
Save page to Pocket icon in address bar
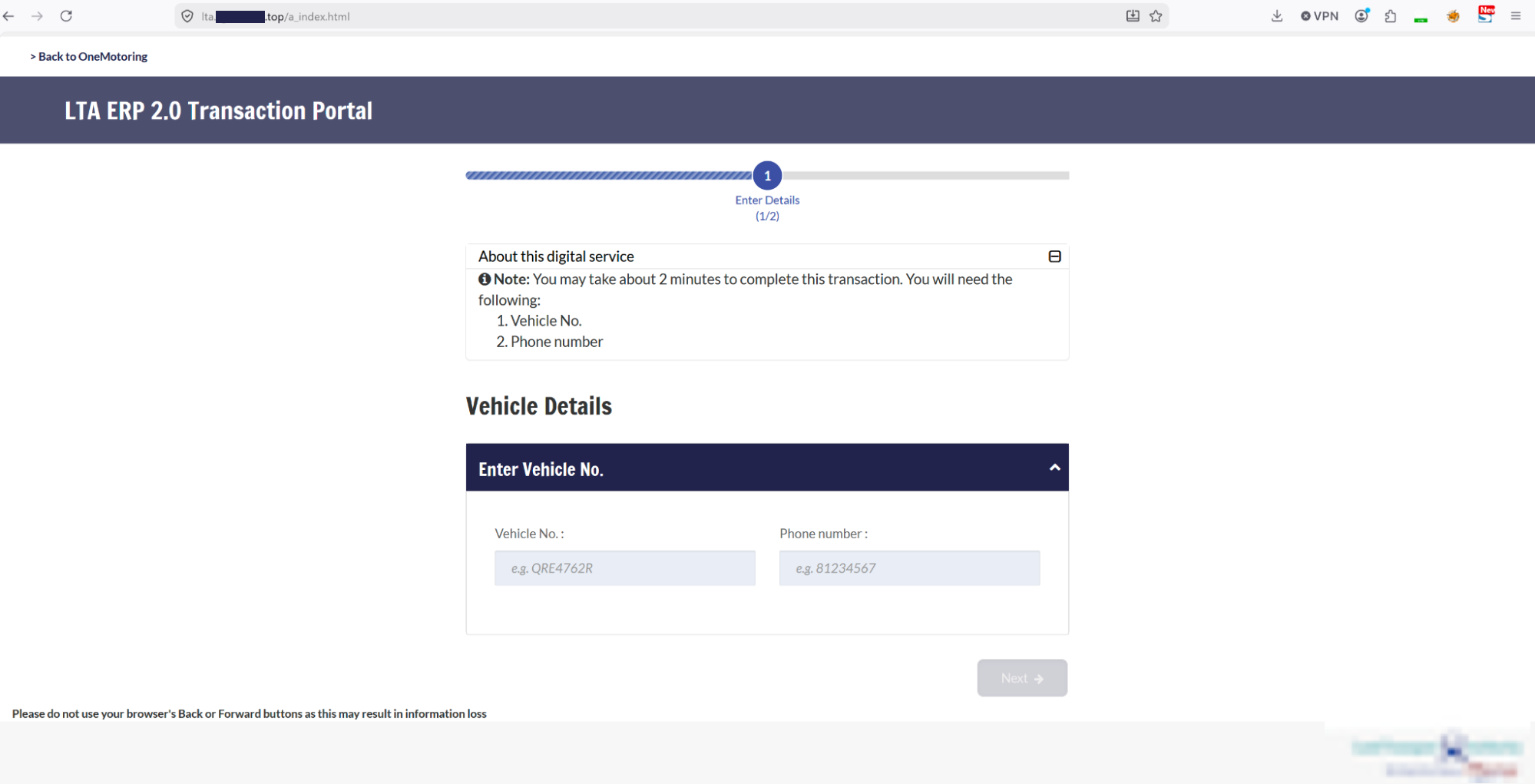point(1133,16)
